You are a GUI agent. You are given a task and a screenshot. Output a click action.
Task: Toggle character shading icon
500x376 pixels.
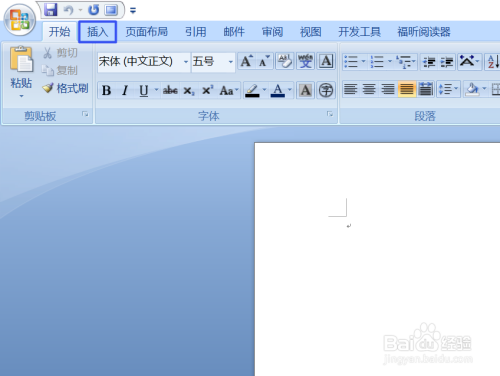tap(305, 90)
